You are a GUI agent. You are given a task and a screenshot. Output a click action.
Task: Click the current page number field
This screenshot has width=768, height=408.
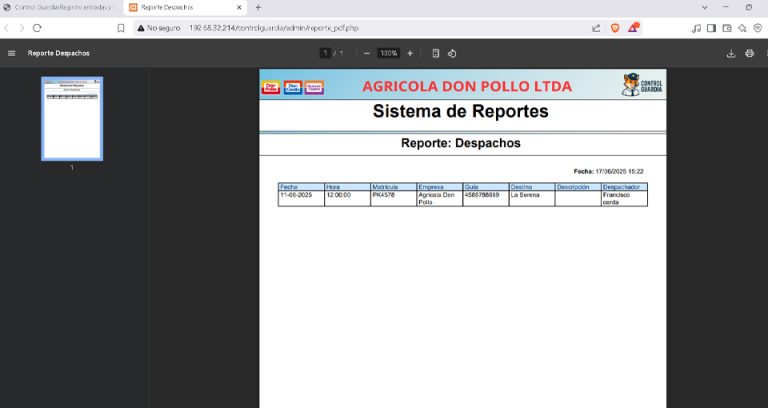coord(325,53)
